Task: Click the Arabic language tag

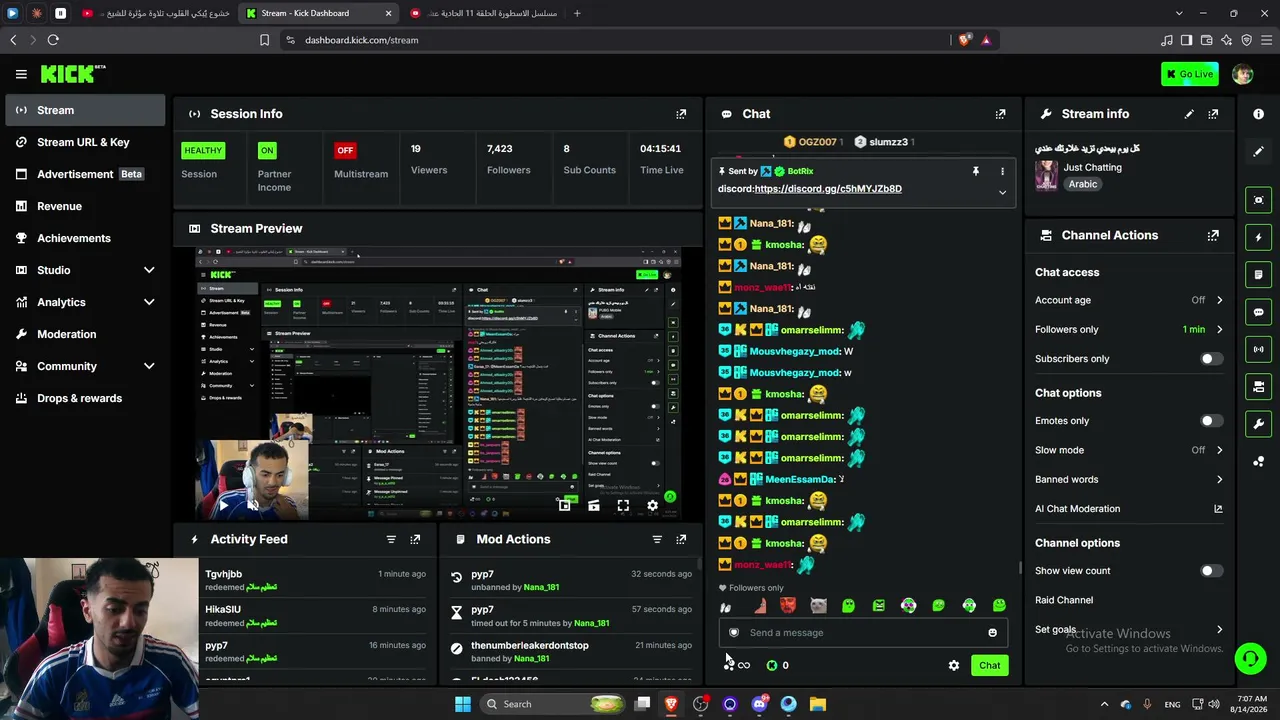Action: pos(1083,184)
